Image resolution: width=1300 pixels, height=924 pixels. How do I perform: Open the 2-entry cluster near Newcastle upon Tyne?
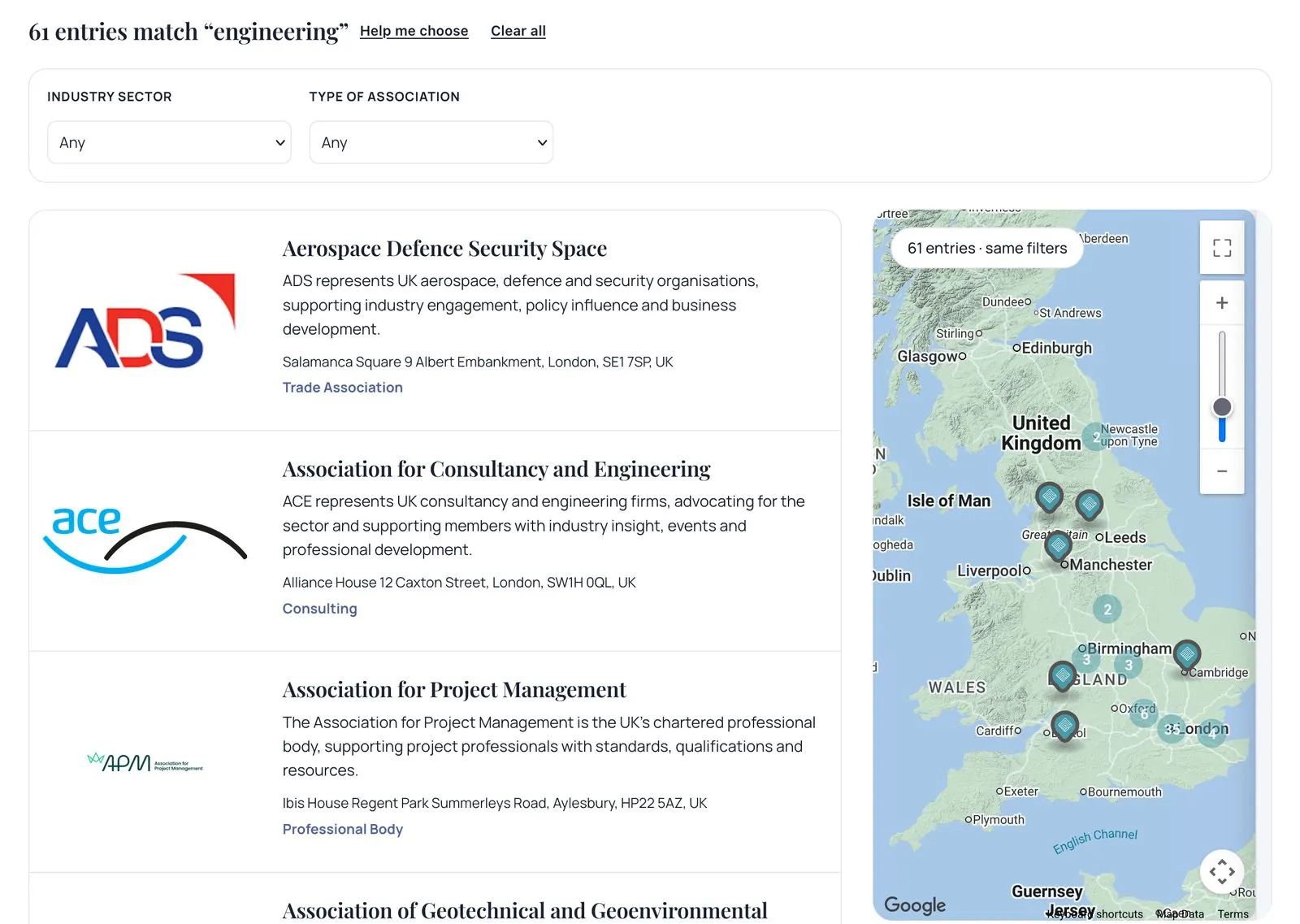point(1096,437)
